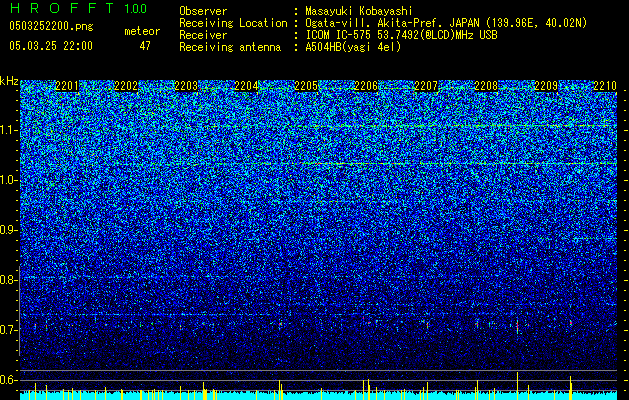Click the time marker 2206

coord(366,86)
